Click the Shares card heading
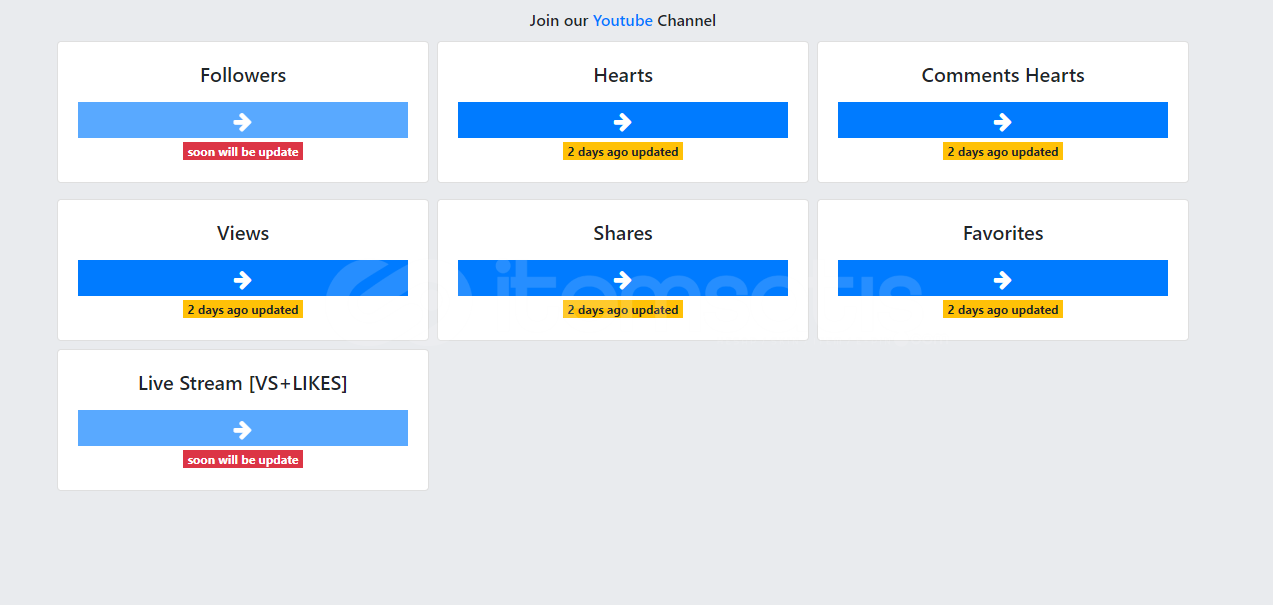This screenshot has width=1273, height=605. 623,234
